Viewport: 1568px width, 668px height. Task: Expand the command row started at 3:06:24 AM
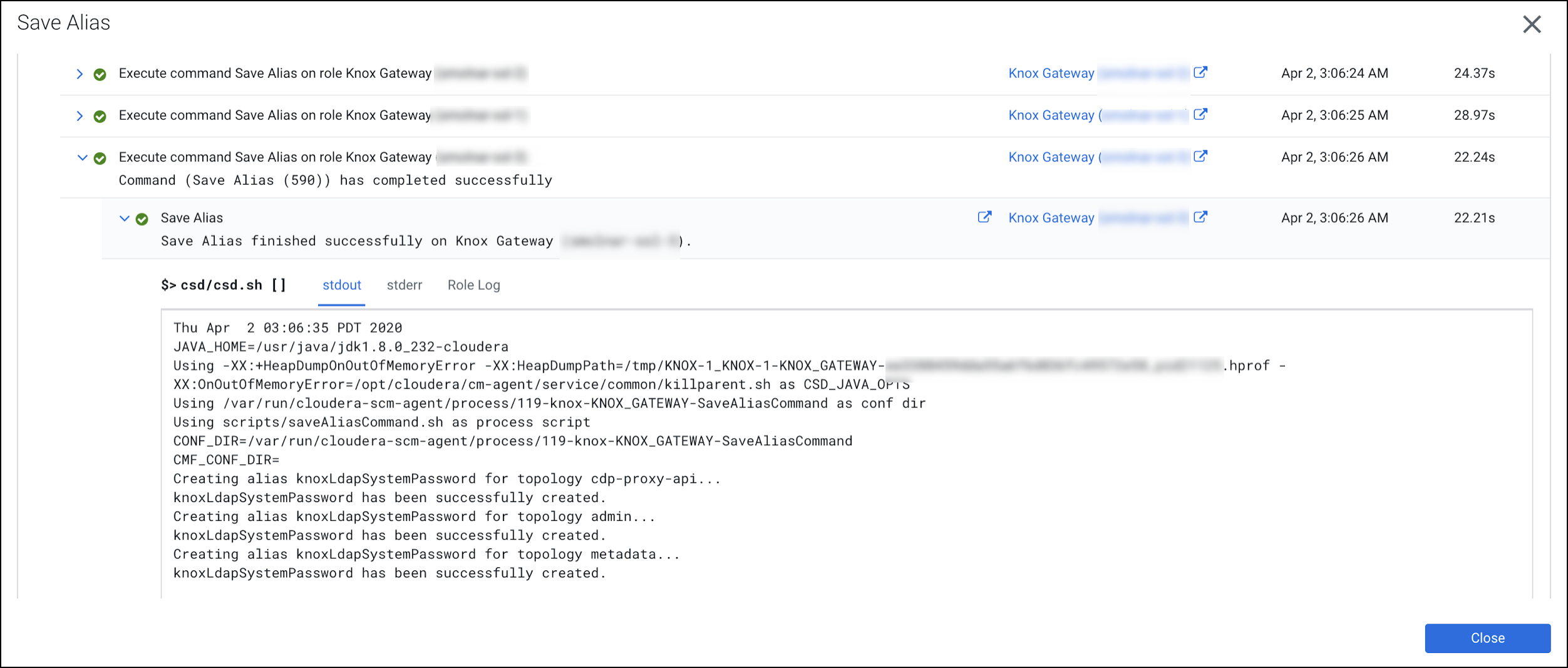click(80, 74)
